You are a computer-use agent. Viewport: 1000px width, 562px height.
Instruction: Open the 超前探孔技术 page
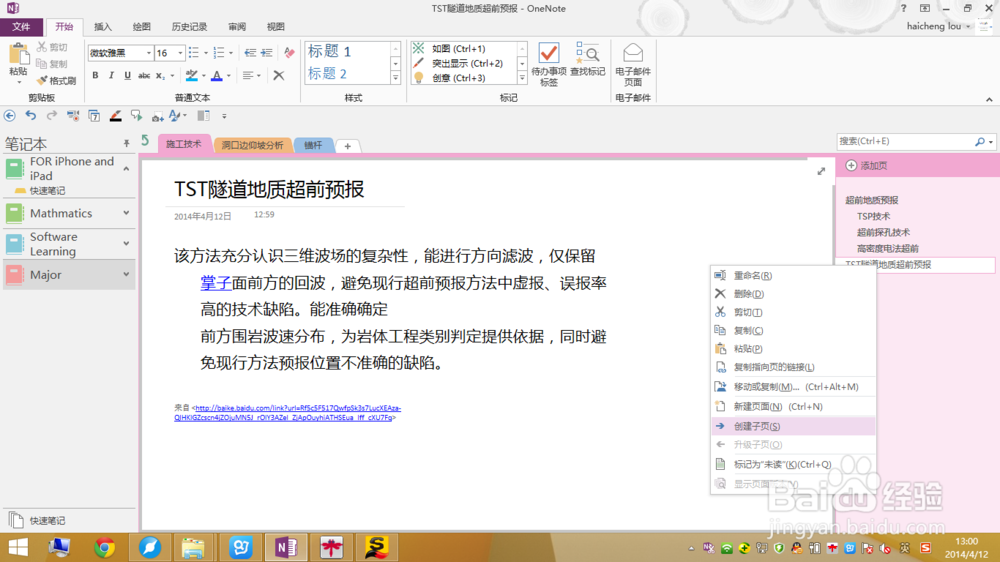tap(883, 232)
